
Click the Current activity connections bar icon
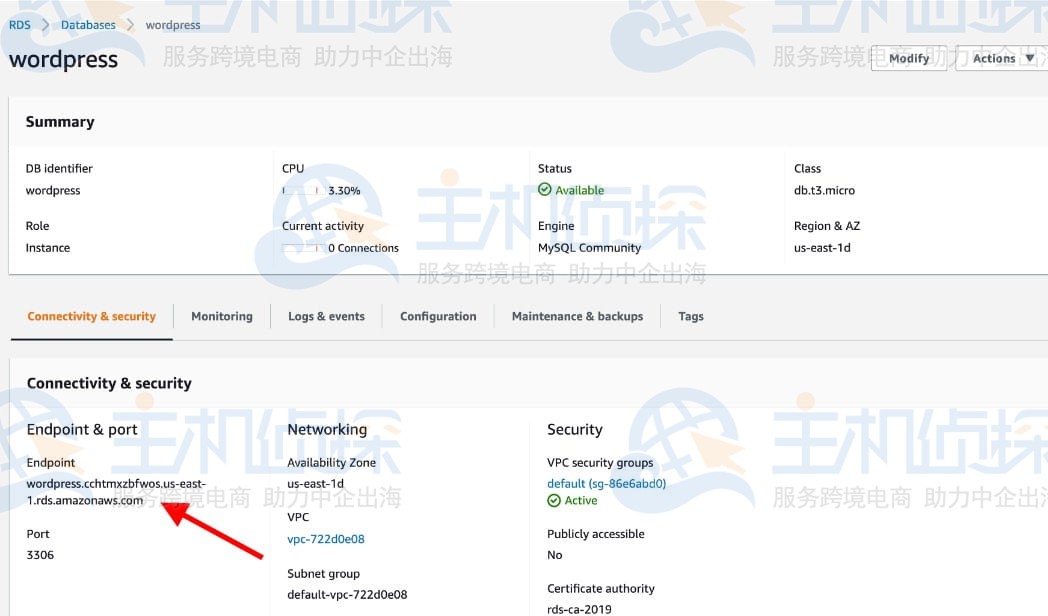point(299,247)
